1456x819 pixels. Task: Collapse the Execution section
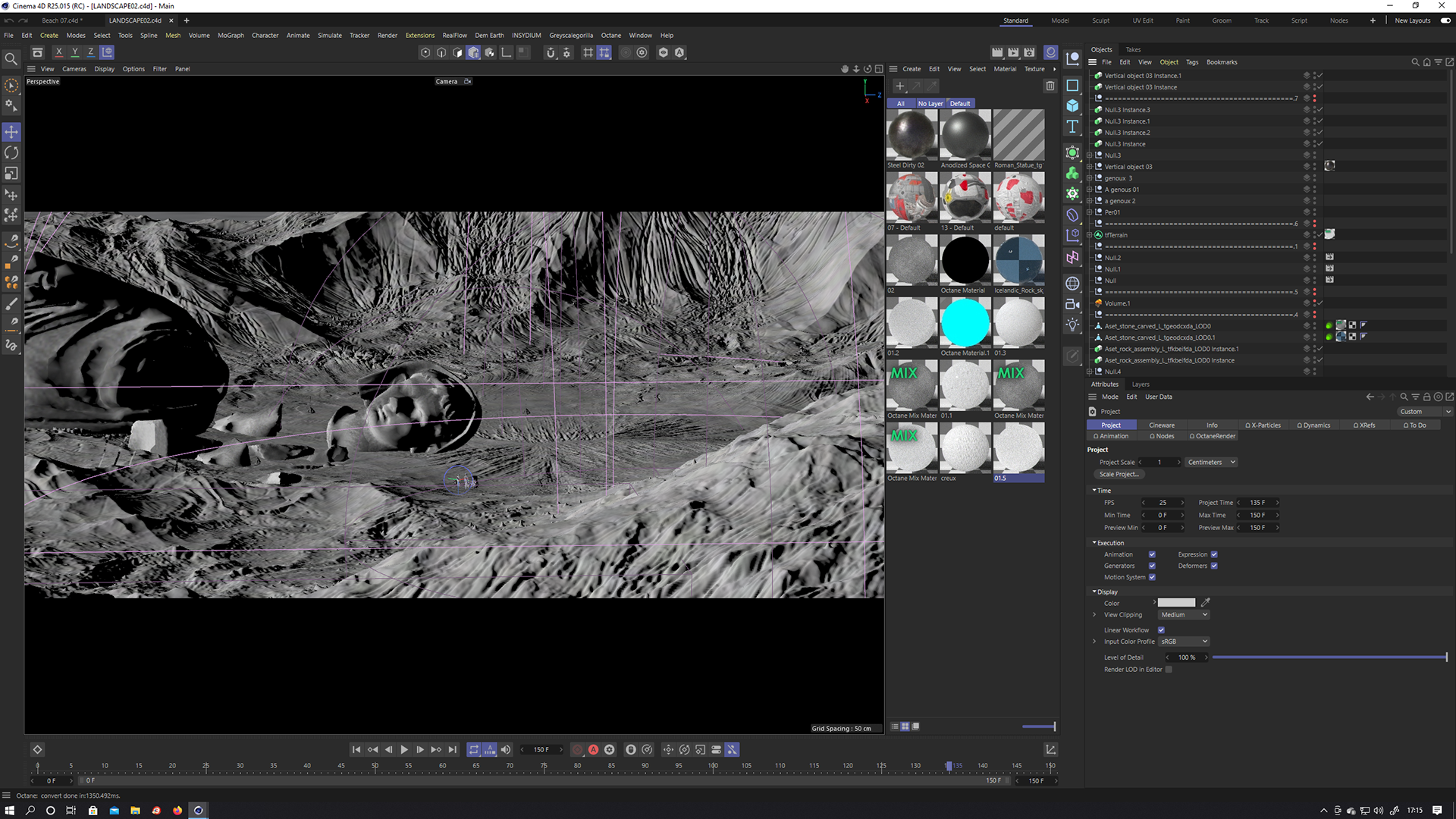point(1094,543)
